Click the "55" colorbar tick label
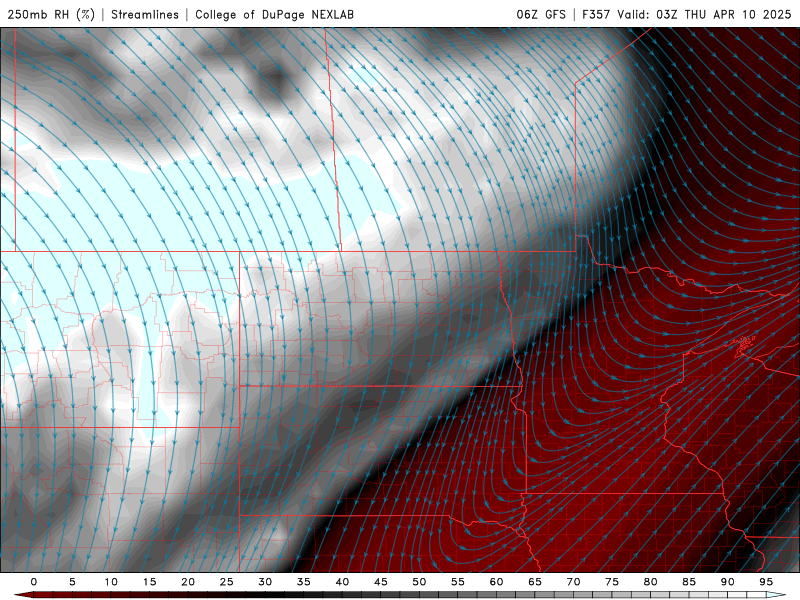This screenshot has width=800, height=600. [x=458, y=582]
